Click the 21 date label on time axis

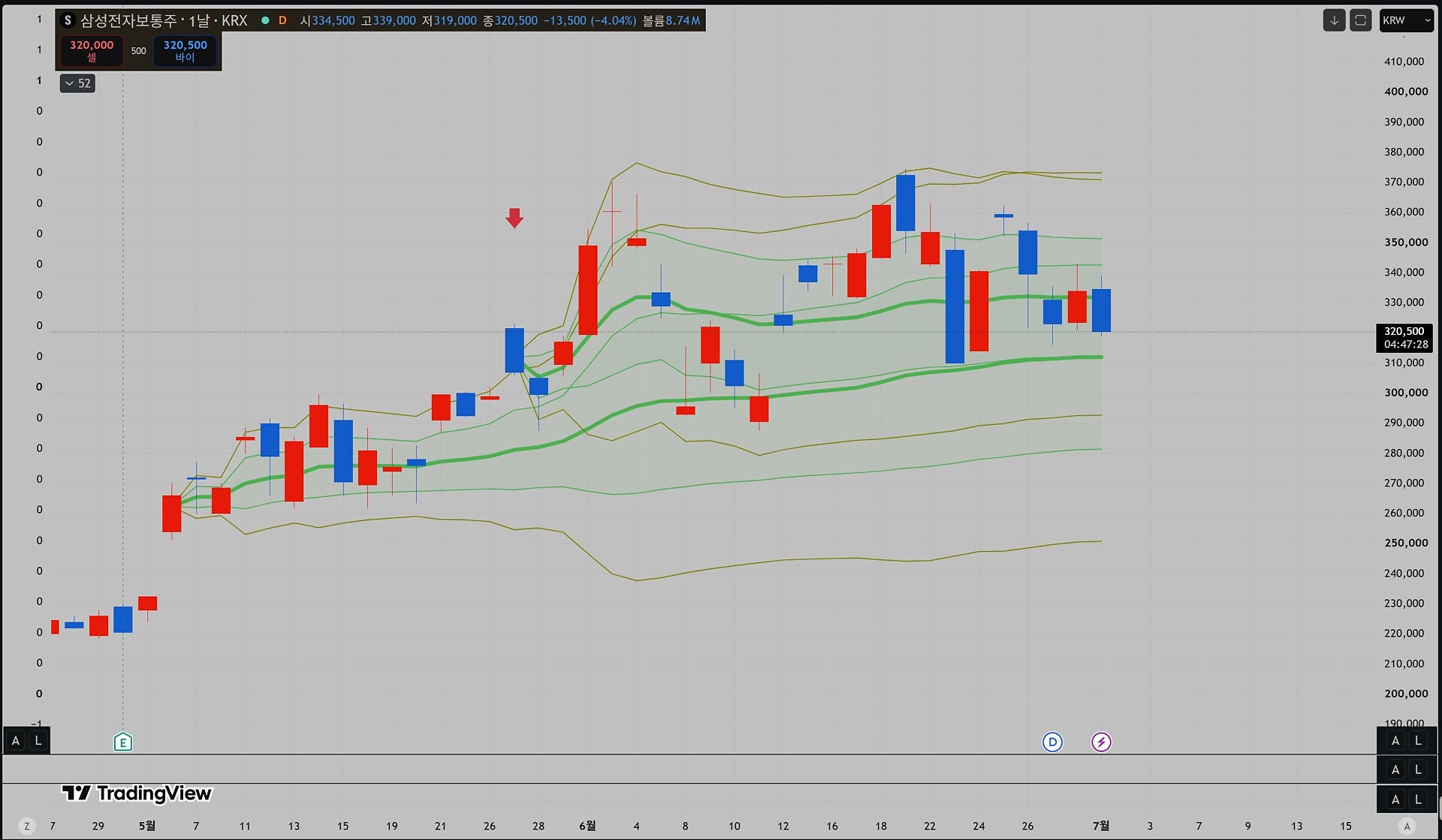coord(441,826)
